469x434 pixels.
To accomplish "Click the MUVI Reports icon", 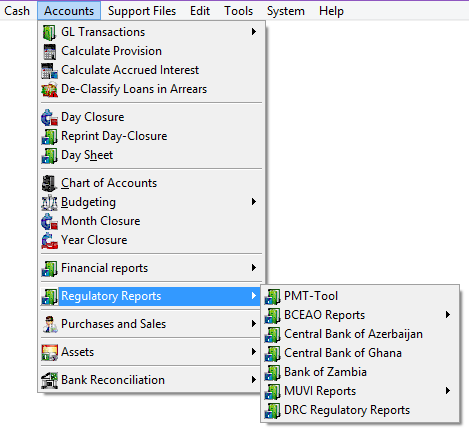I will coord(272,391).
